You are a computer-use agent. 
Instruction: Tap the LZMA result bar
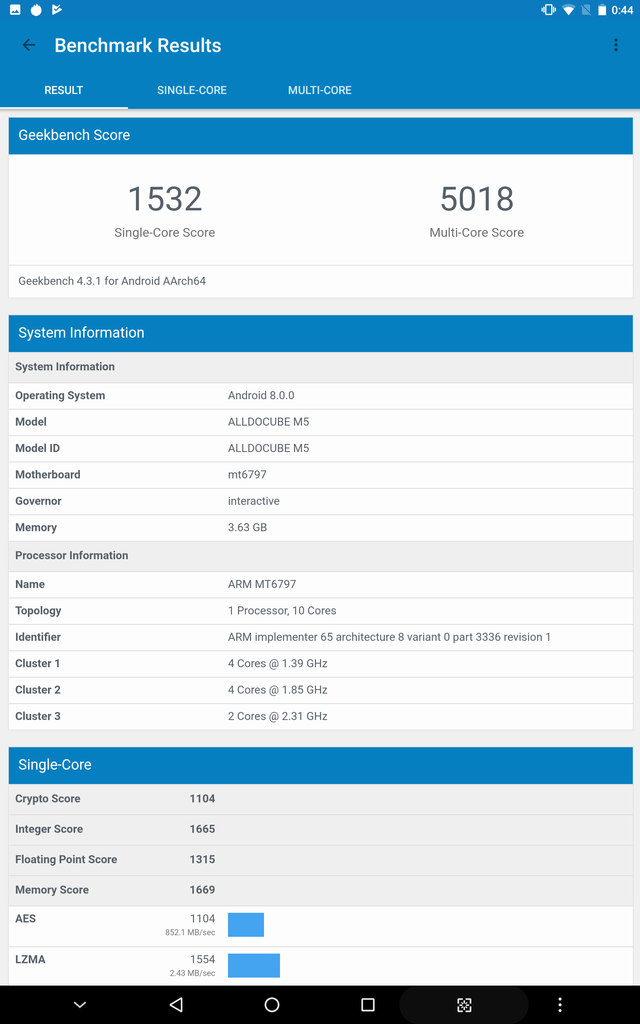pyautogui.click(x=254, y=965)
